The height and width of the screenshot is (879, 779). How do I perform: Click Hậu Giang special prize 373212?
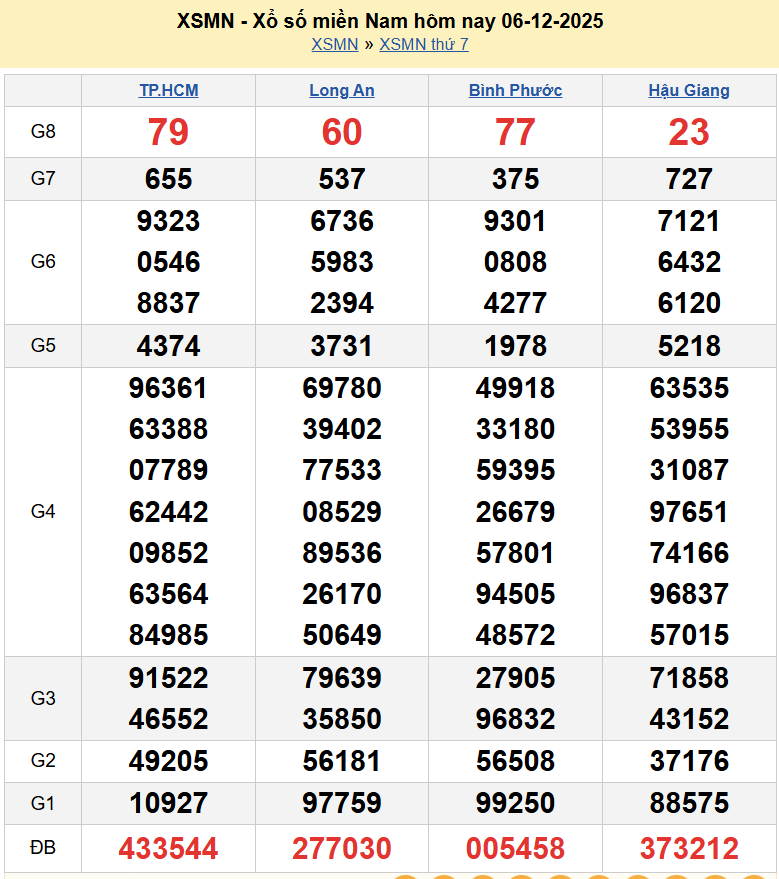pos(689,849)
